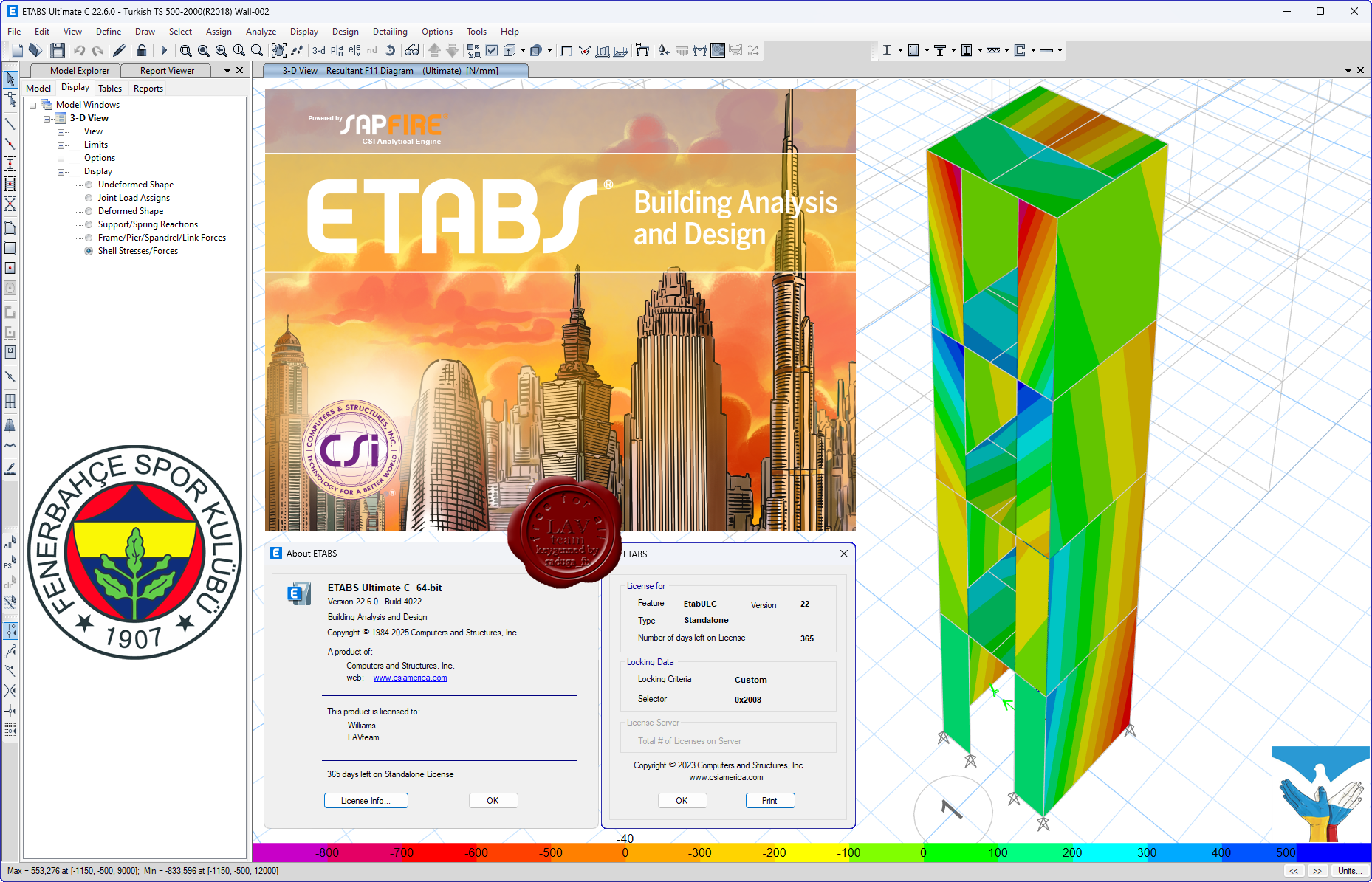
Task: Click Print in ETABS license dialog
Action: pyautogui.click(x=770, y=801)
